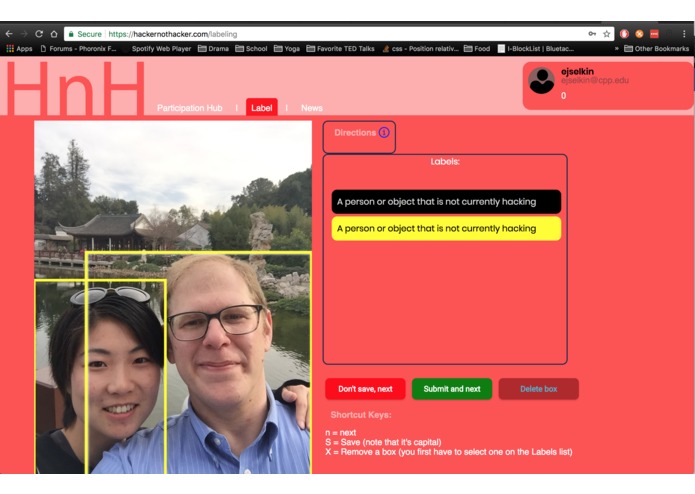
Task: Open the Yoga bookmarks folder
Action: point(287,49)
